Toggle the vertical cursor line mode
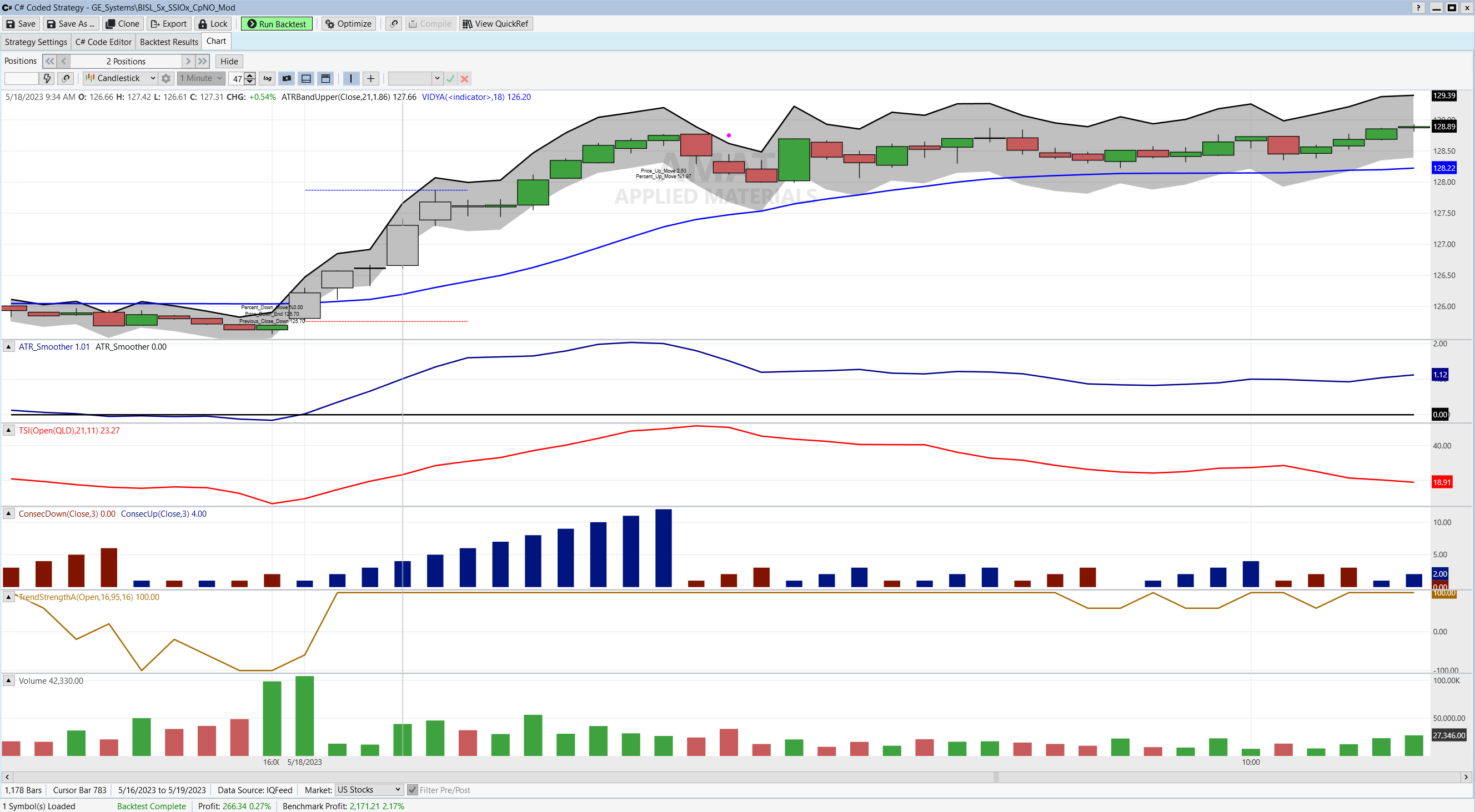The width and height of the screenshot is (1475, 812). [350, 78]
